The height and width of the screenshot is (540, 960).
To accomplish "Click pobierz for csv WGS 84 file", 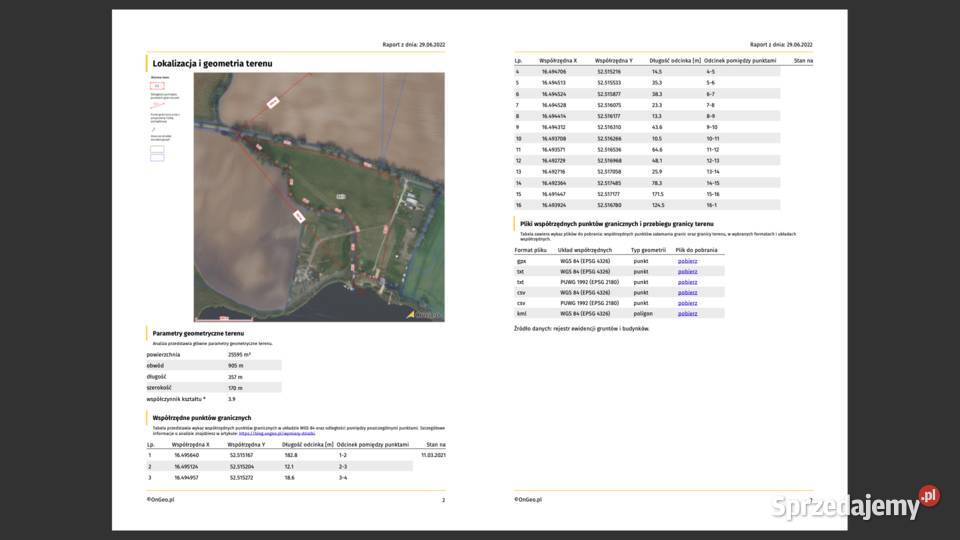I will tap(687, 292).
